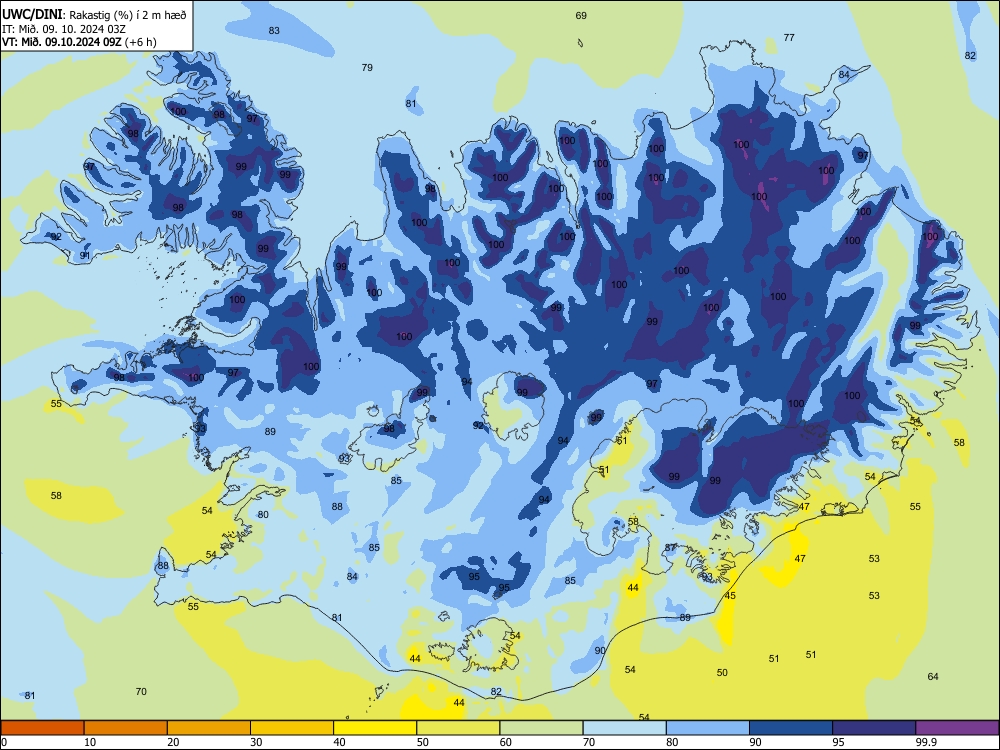Image resolution: width=1000 pixels, height=750 pixels.
Task: Click the humidity value "70" on the map
Action: 142,691
